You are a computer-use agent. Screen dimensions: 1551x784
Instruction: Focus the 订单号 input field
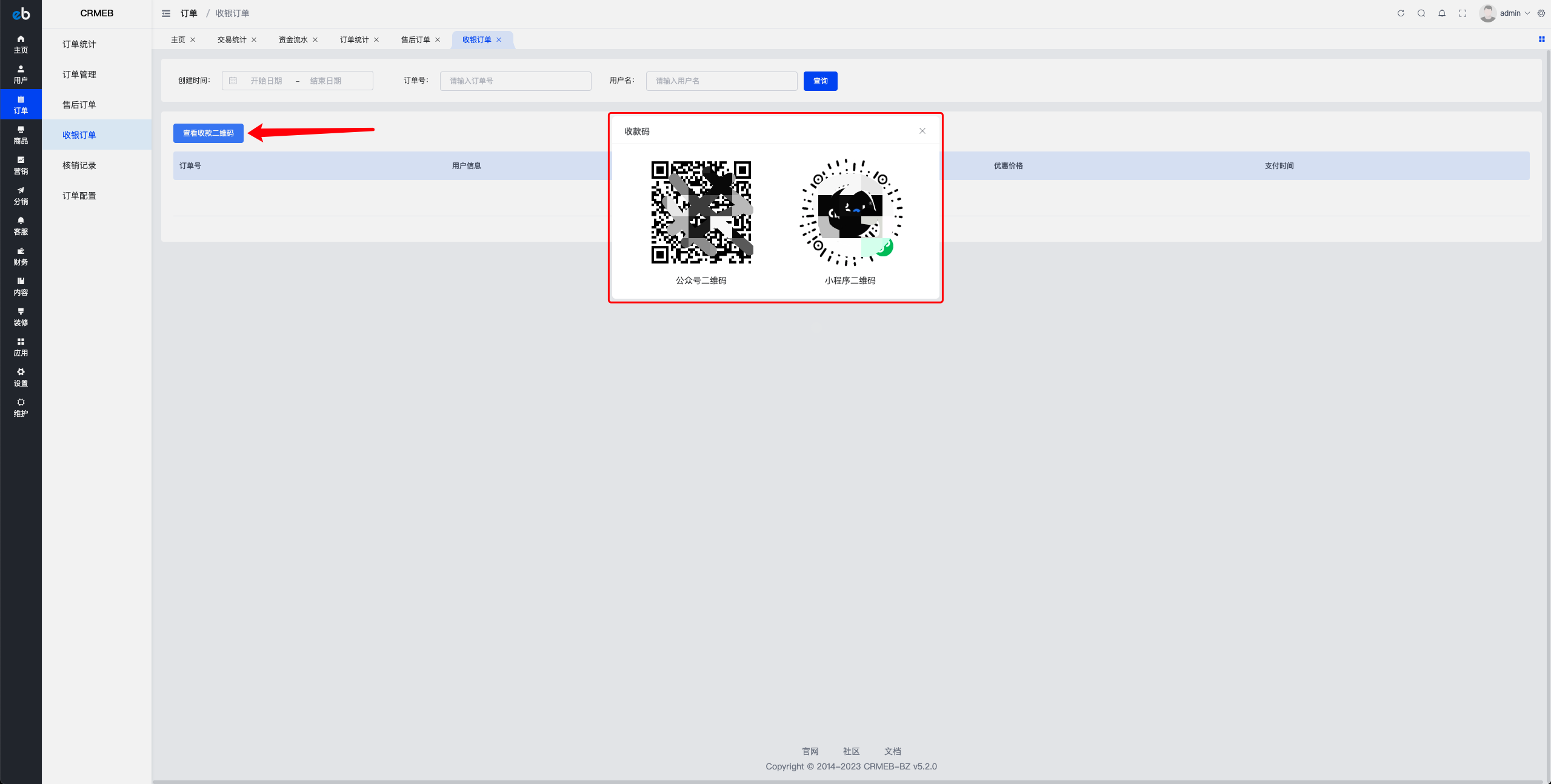click(x=515, y=81)
